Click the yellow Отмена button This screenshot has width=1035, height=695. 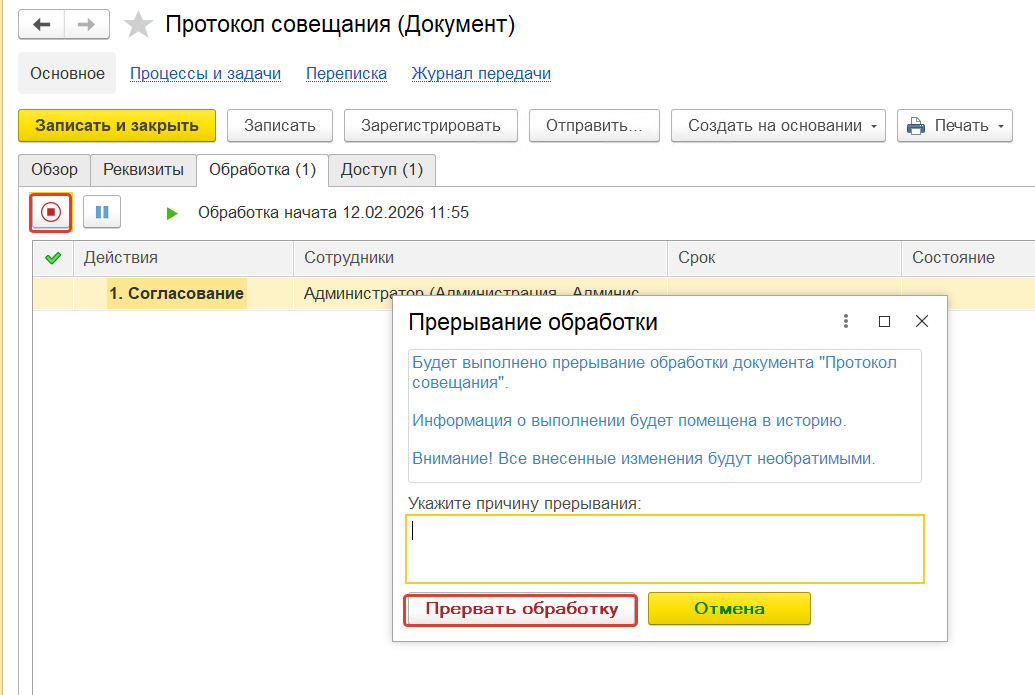point(729,608)
